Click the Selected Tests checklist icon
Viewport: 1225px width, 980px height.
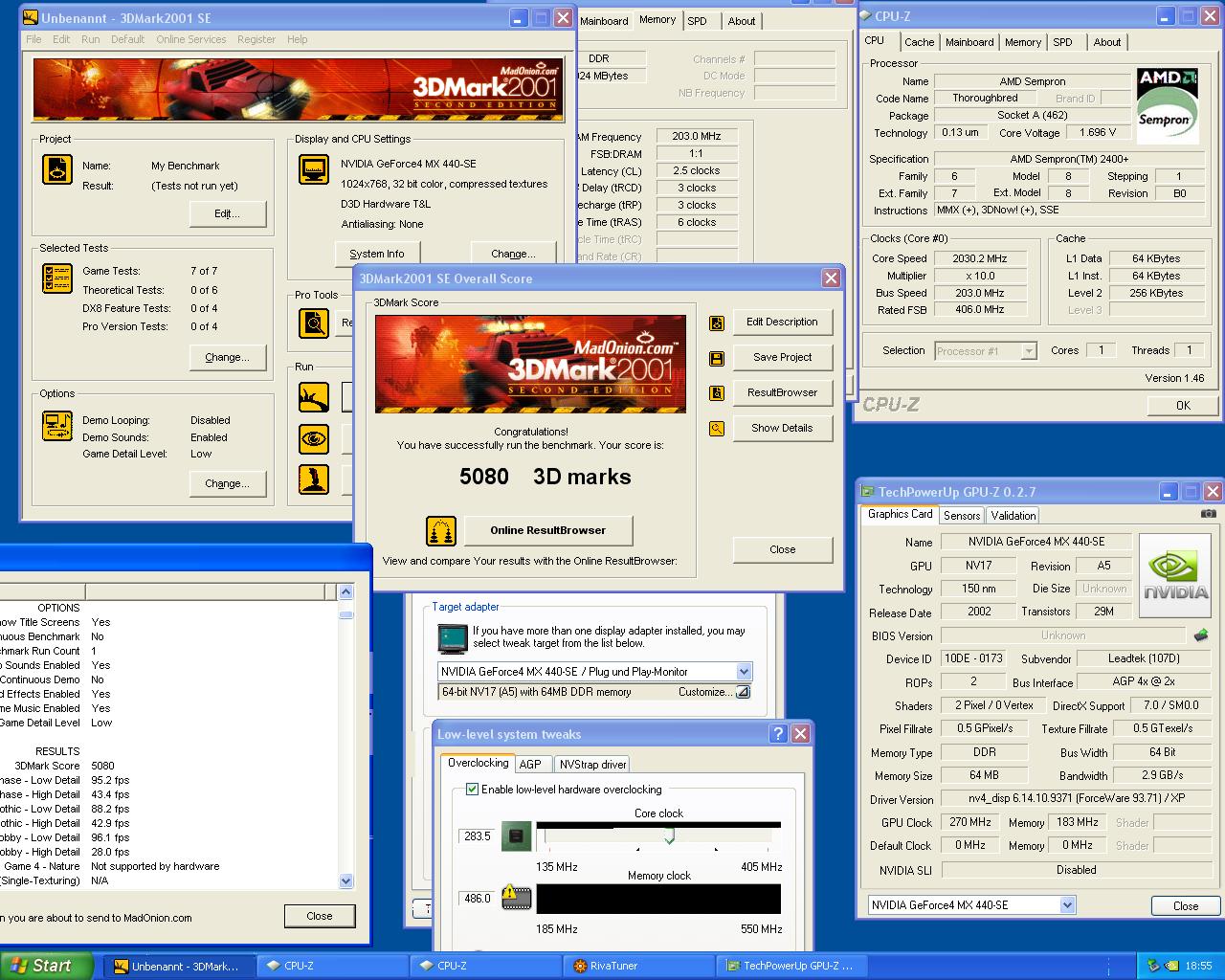(57, 278)
